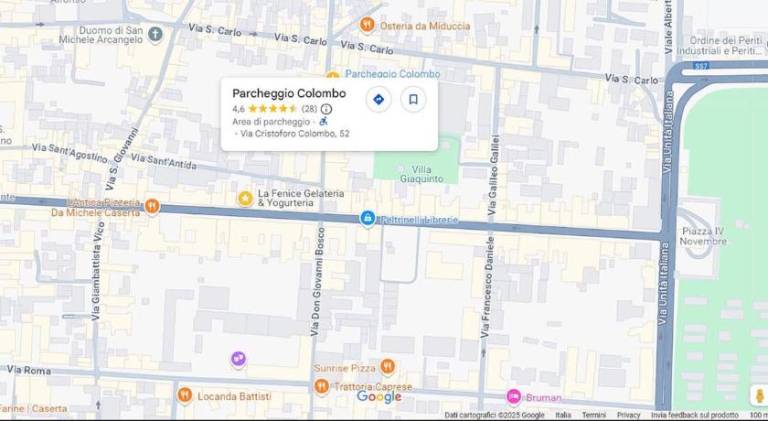The height and width of the screenshot is (421, 768).
Task: Open rating info icon next to (28)
Action: click(326, 109)
